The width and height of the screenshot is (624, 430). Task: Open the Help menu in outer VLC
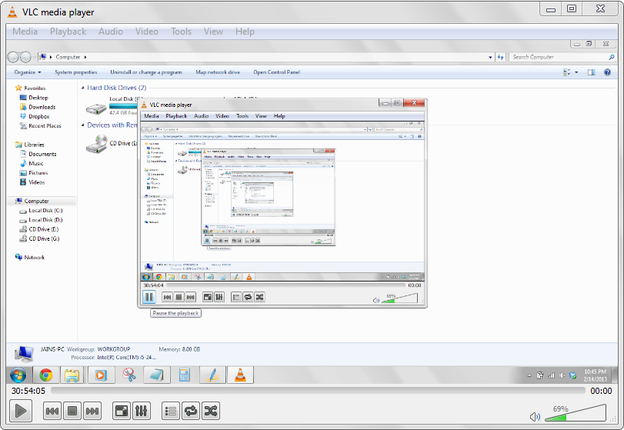(x=244, y=31)
